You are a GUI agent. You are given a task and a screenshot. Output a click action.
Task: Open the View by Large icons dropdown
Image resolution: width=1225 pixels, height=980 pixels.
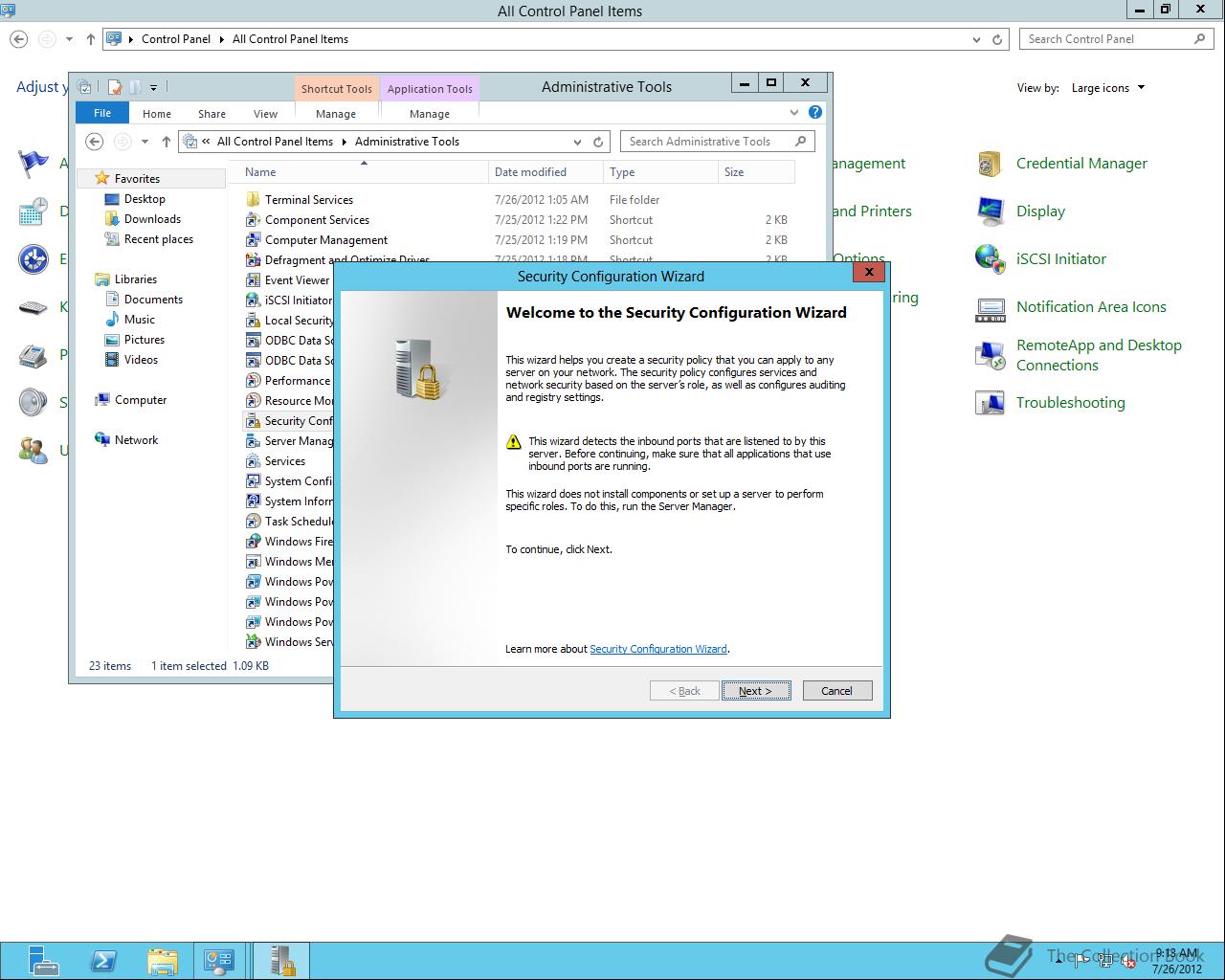click(x=1106, y=87)
